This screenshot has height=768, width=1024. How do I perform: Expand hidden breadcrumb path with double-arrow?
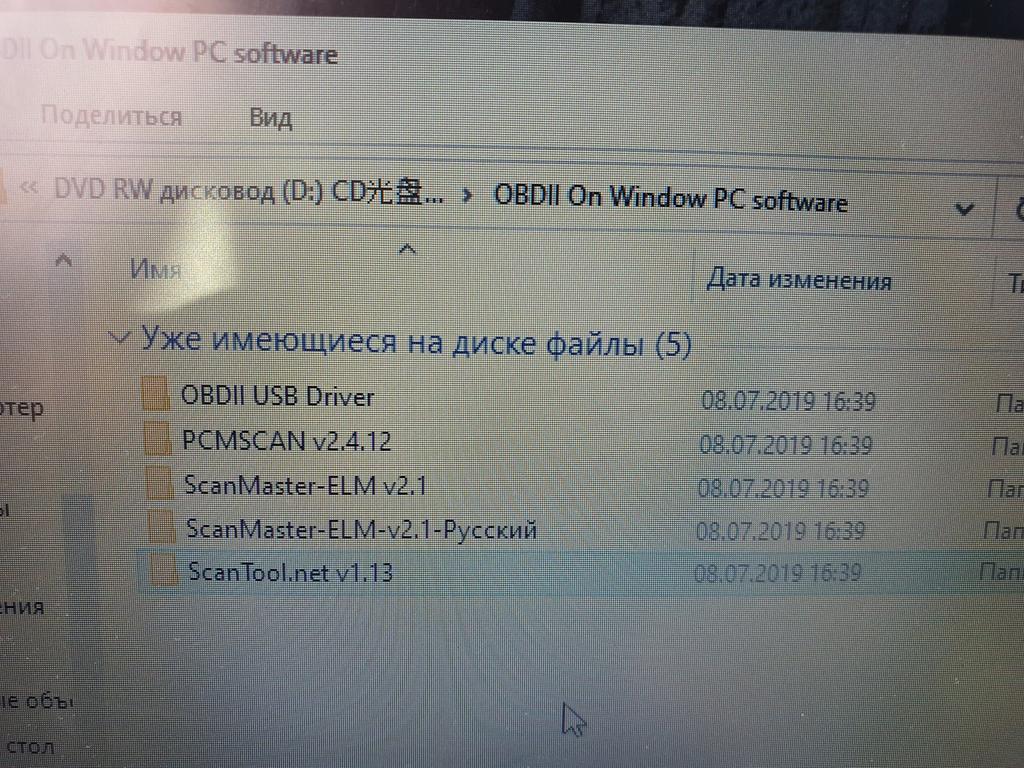point(28,187)
